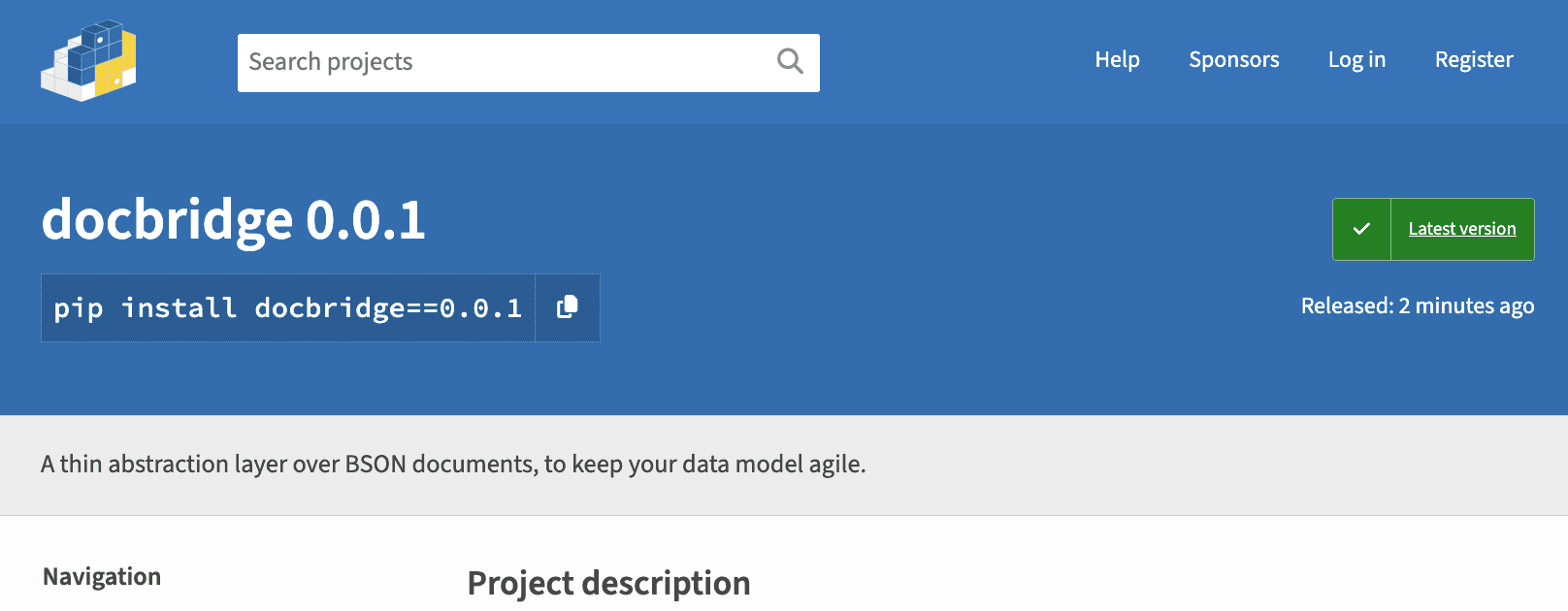The width and height of the screenshot is (1568, 611).
Task: Go to Log in
Action: pos(1356,60)
